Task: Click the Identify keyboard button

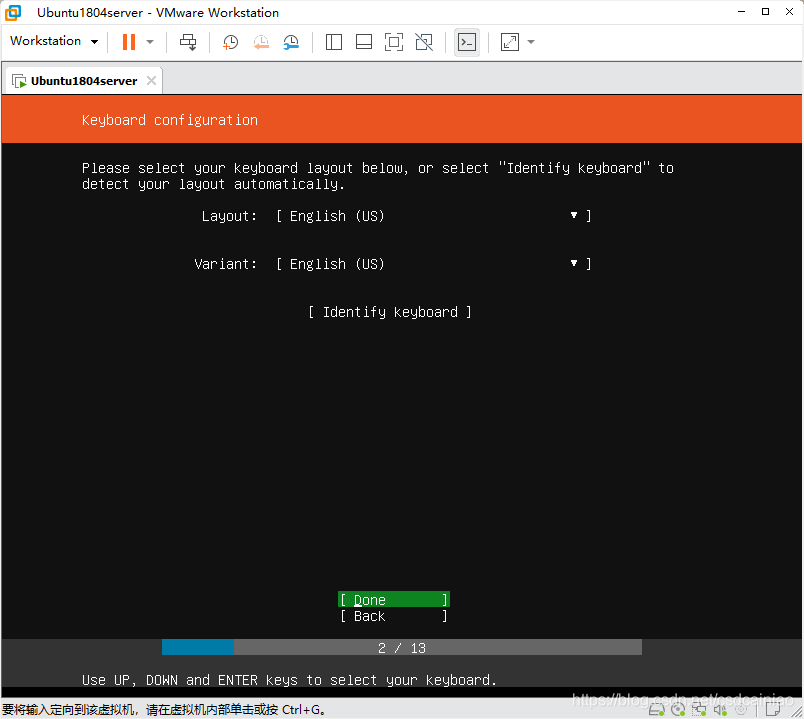Action: click(x=390, y=312)
